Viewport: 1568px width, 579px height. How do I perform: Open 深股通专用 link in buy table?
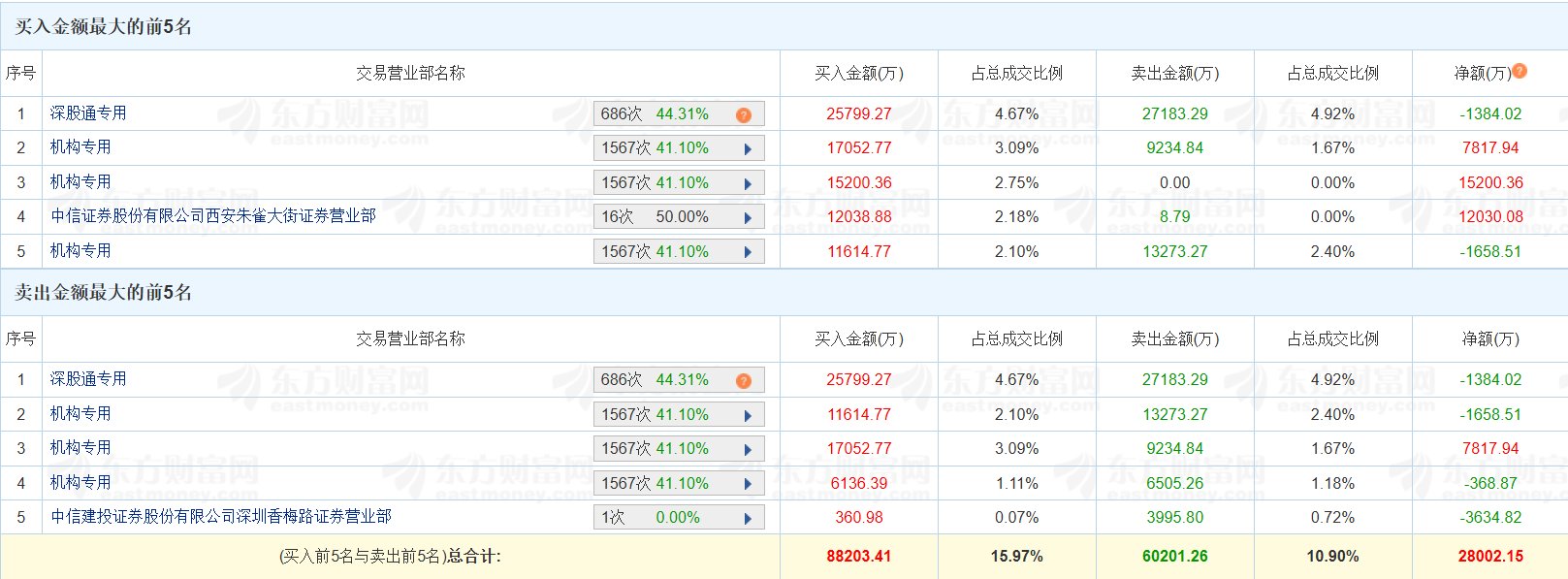click(x=88, y=113)
